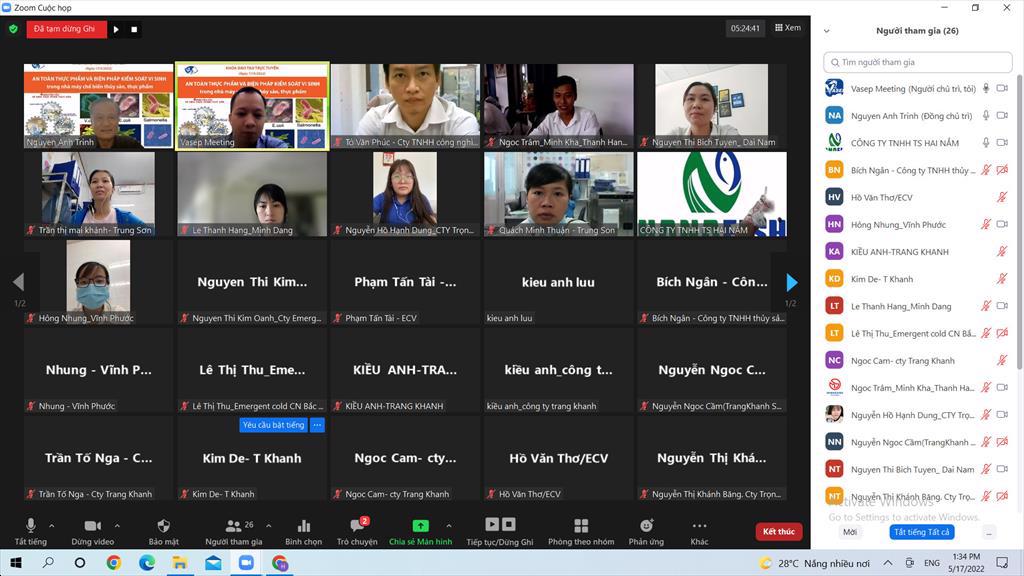Toggle the Dừng video camera
Image resolution: width=1024 pixels, height=576 pixels.
click(x=92, y=526)
